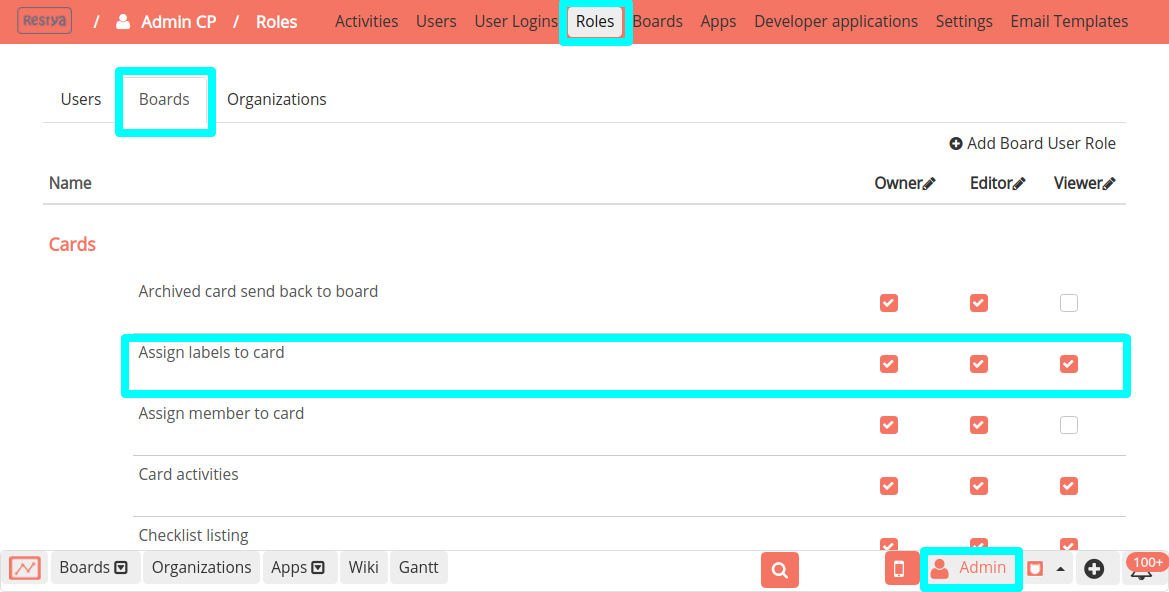Open Gantt from the bottom bar
1169x592 pixels.
(x=418, y=567)
